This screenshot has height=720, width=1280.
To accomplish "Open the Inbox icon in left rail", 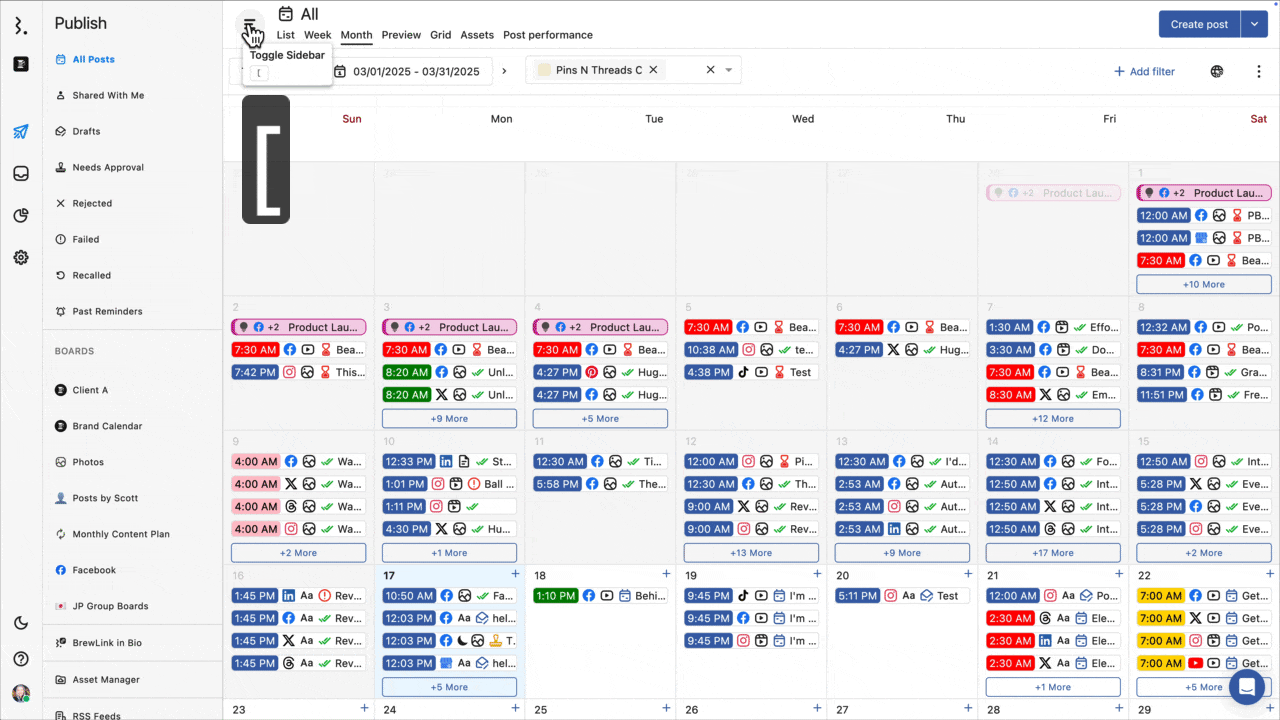I will pos(21,174).
